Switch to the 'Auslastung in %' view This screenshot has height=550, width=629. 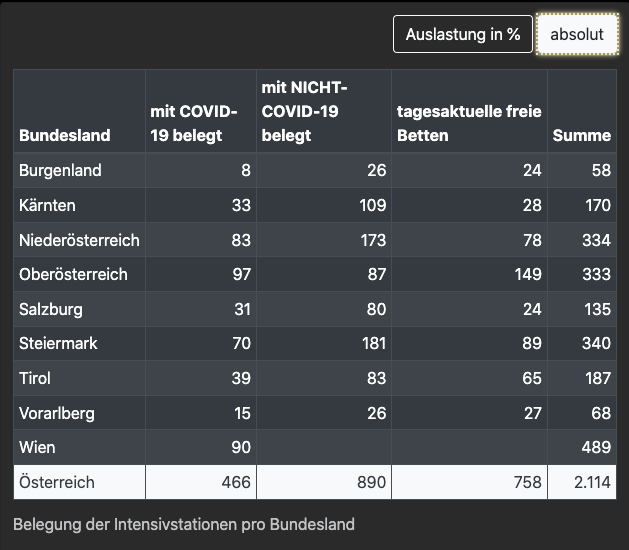click(x=463, y=34)
